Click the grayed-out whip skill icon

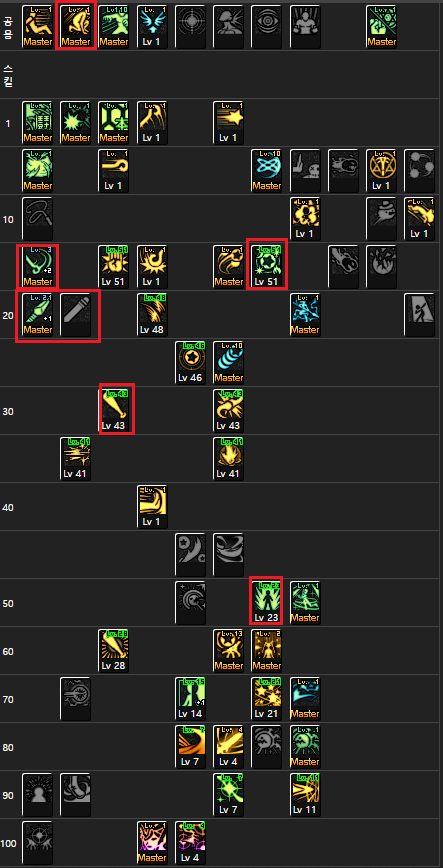[x=37, y=219]
